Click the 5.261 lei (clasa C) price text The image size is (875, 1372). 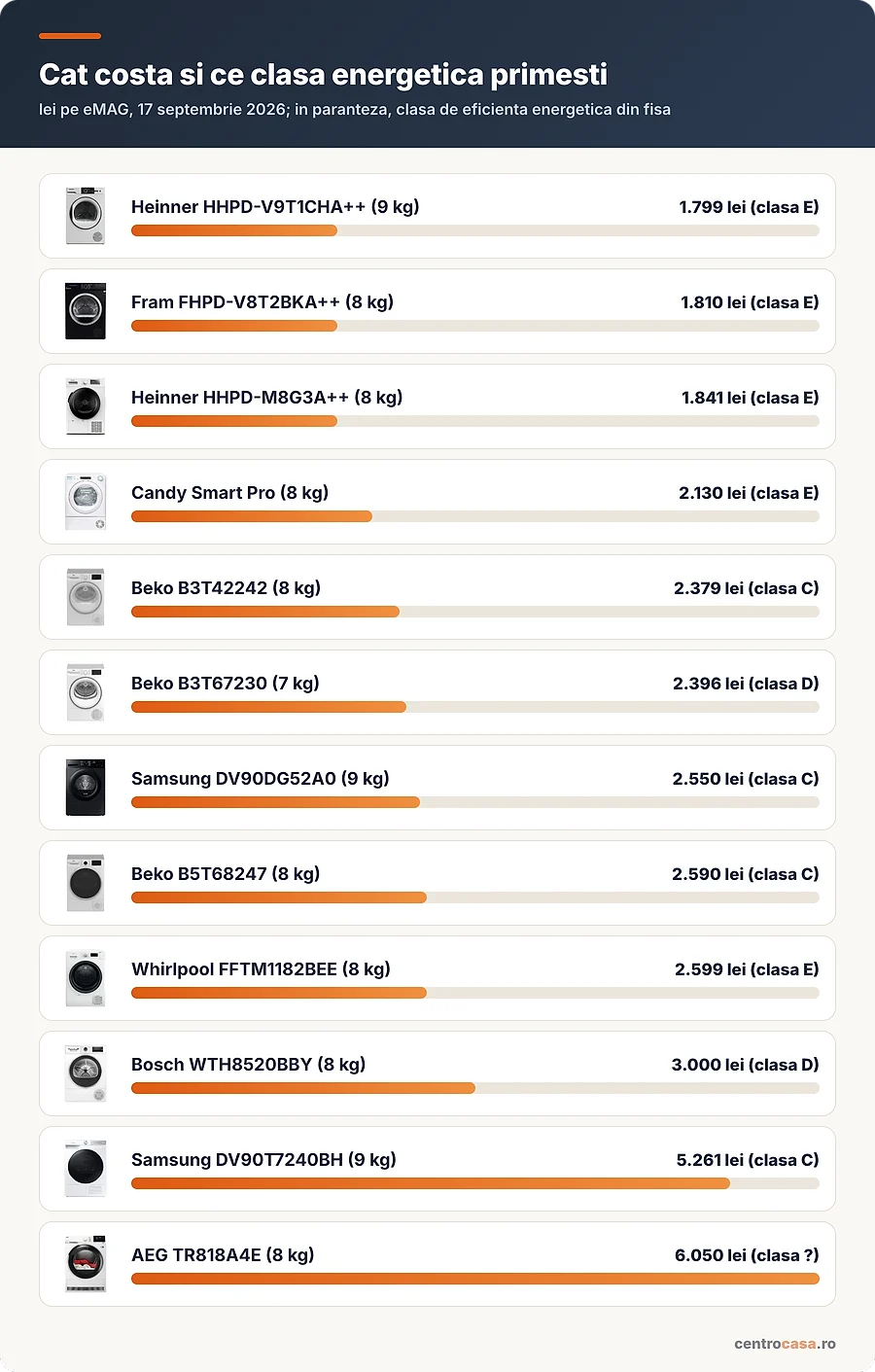coord(748,1160)
